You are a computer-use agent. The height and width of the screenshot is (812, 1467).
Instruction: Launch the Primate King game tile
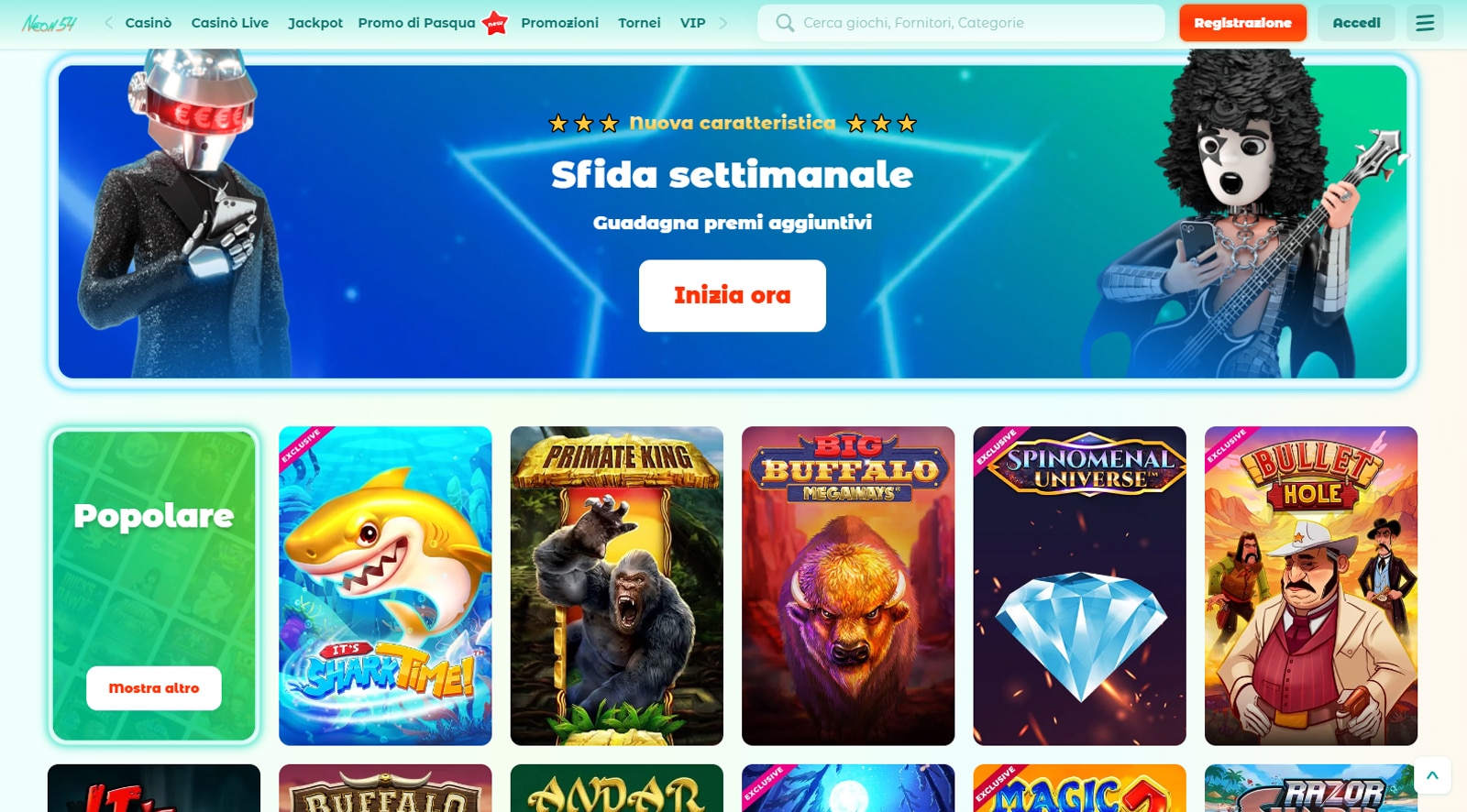(617, 586)
